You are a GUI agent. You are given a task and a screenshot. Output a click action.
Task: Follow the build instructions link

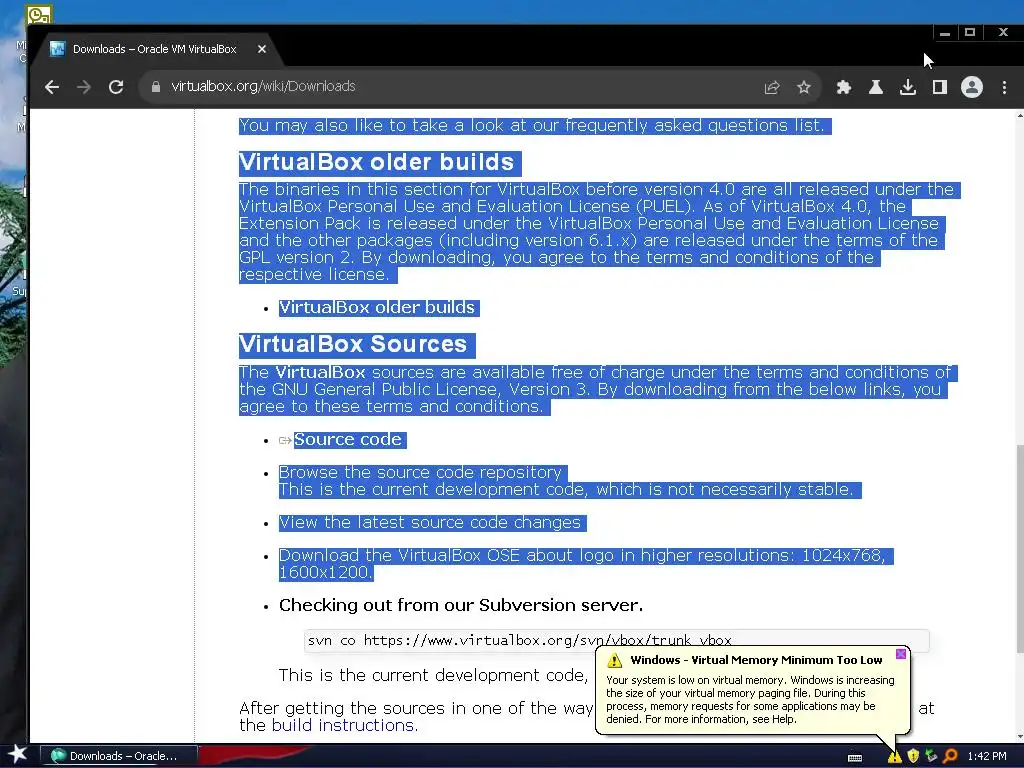(x=343, y=726)
